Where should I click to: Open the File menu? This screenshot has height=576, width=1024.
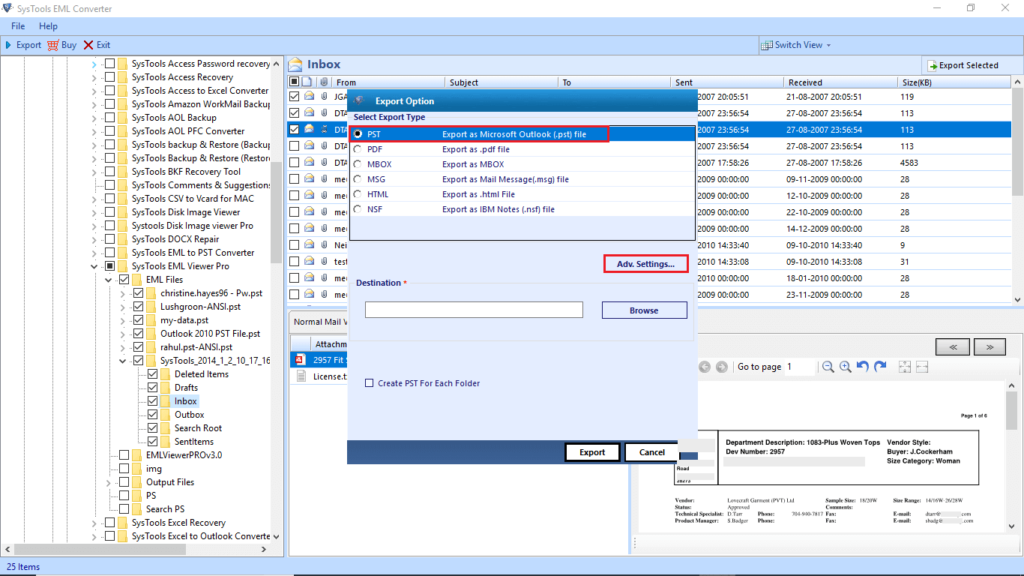pyautogui.click(x=17, y=26)
